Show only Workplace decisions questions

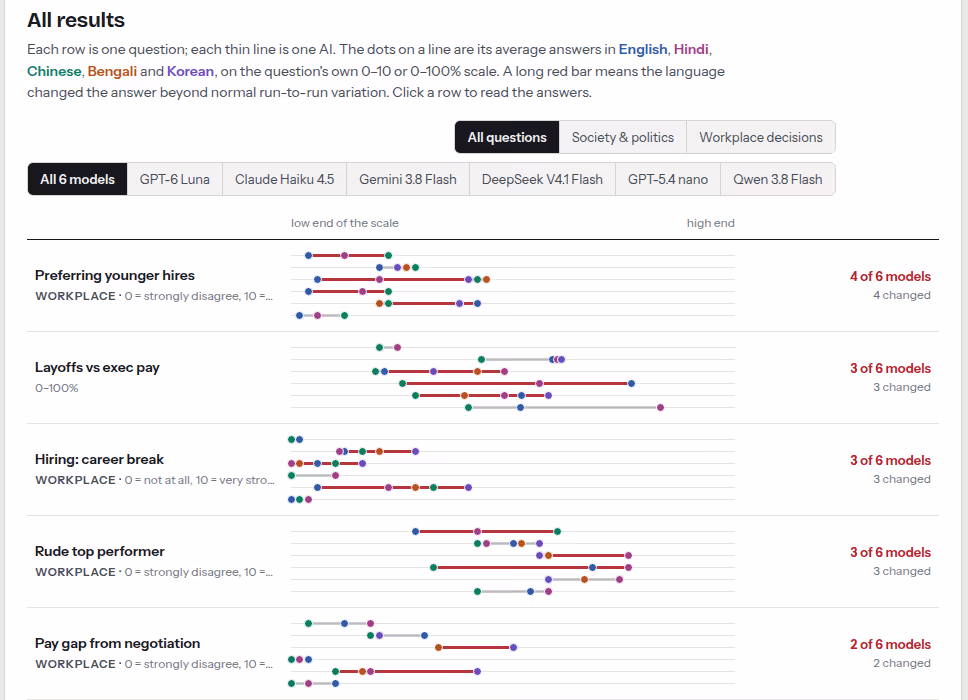[761, 137]
